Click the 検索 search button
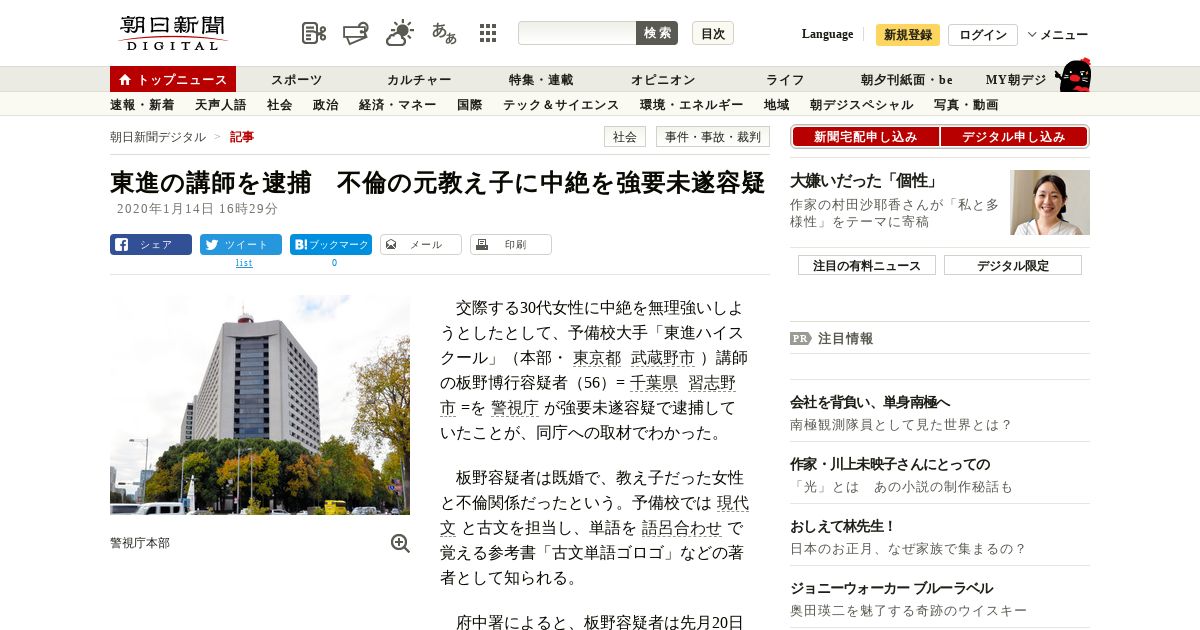Viewport: 1200px width, 630px height. (657, 33)
